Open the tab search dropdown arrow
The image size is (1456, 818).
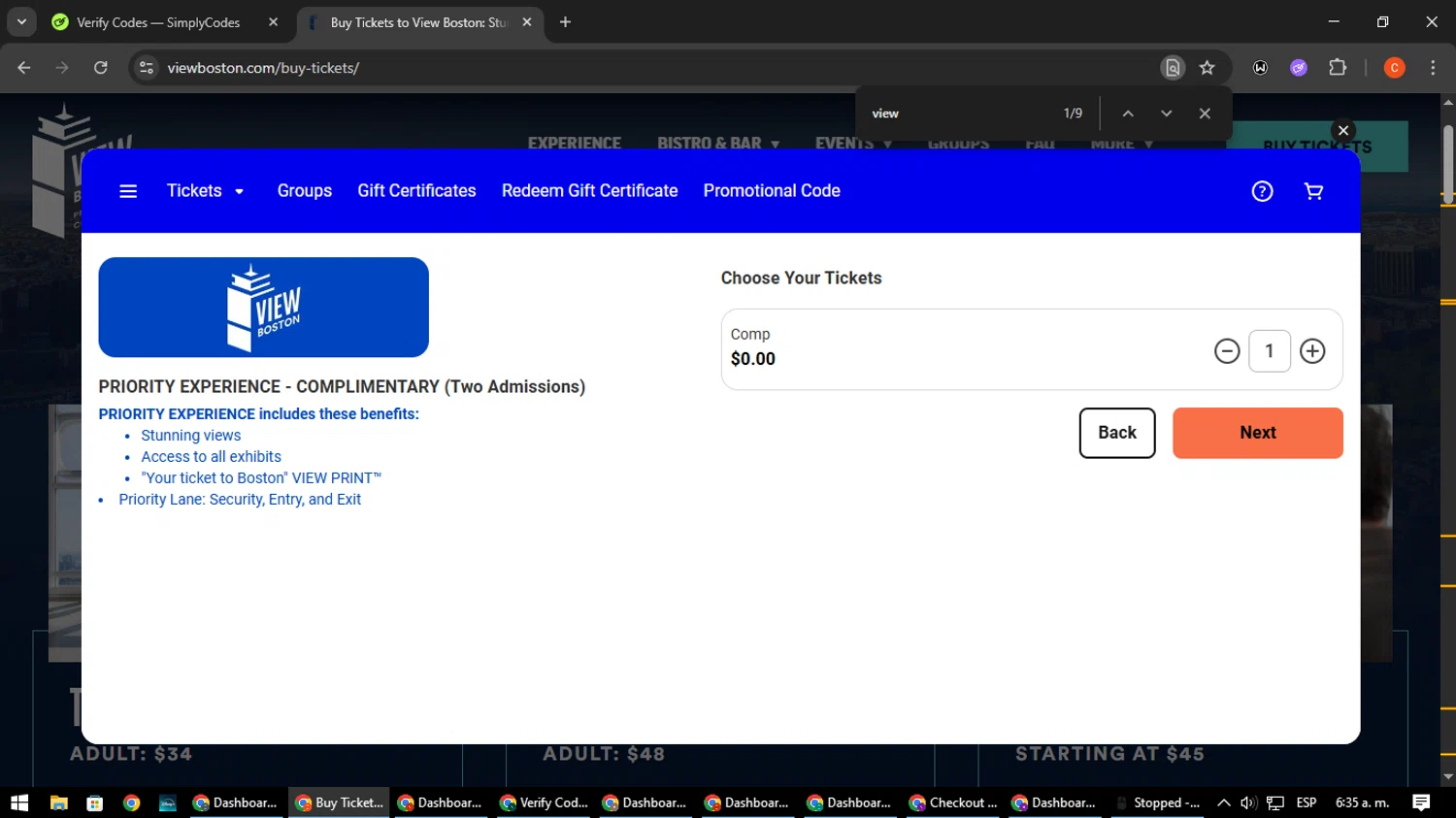pyautogui.click(x=21, y=22)
